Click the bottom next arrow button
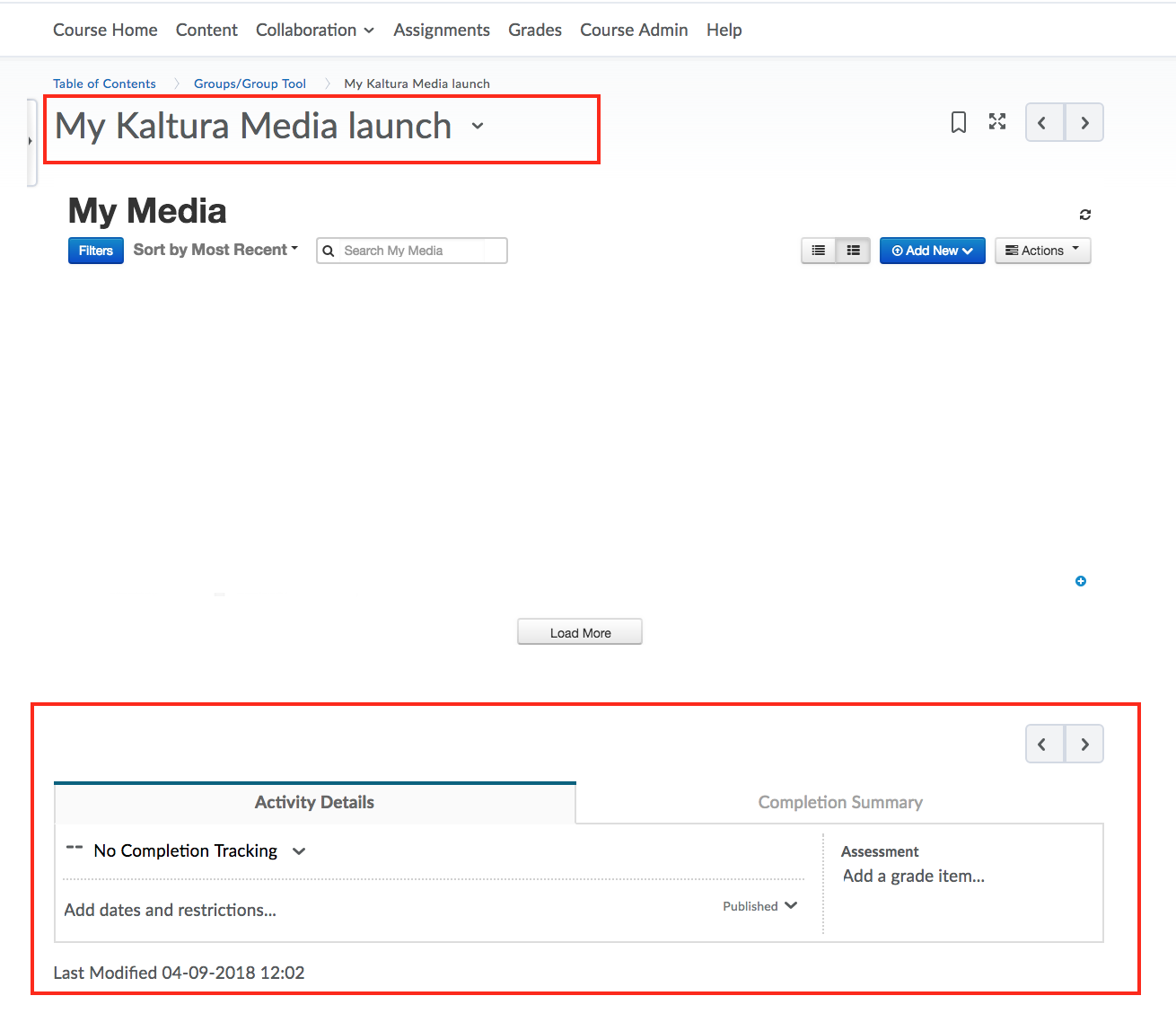The height and width of the screenshot is (1031, 1176). coord(1084,745)
